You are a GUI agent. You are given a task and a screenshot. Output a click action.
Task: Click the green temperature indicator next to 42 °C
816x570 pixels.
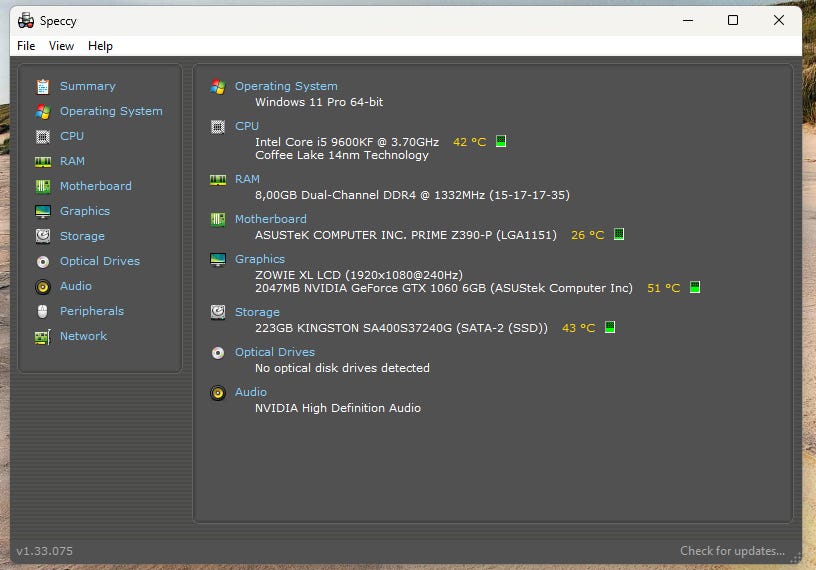point(501,141)
